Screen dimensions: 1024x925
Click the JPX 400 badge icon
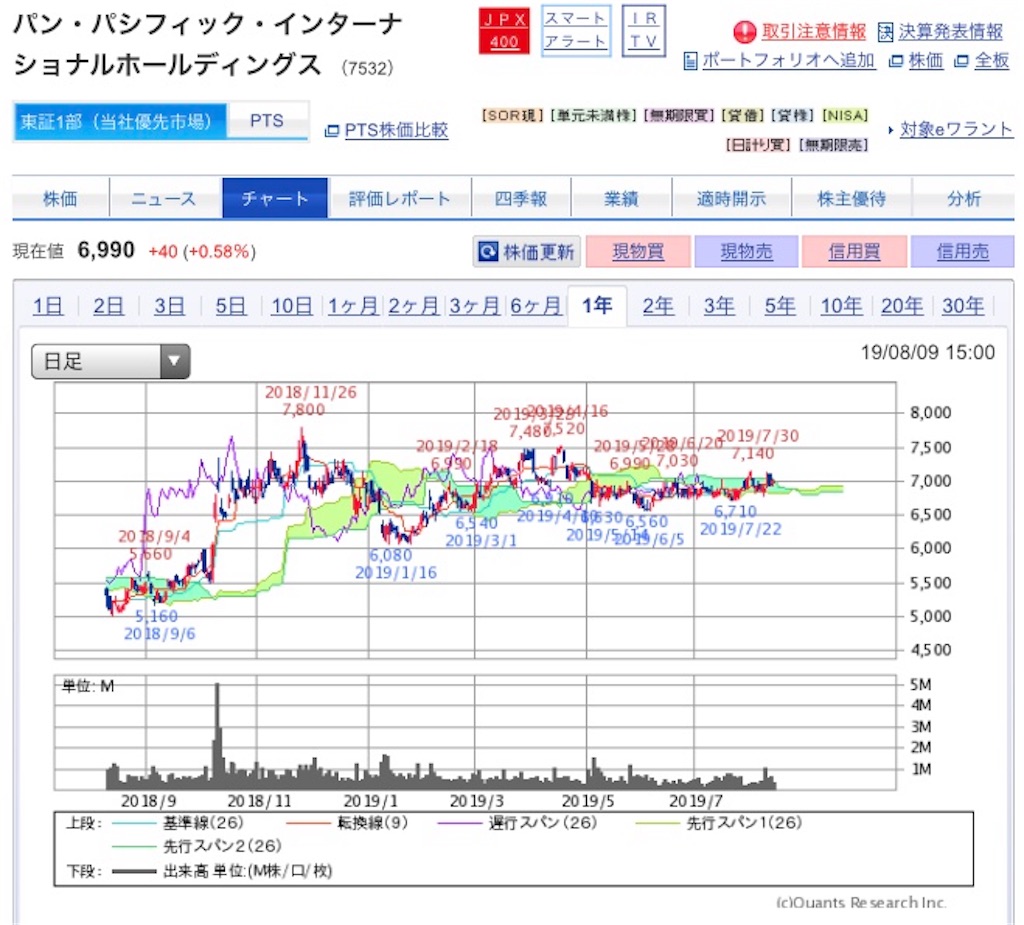point(504,30)
